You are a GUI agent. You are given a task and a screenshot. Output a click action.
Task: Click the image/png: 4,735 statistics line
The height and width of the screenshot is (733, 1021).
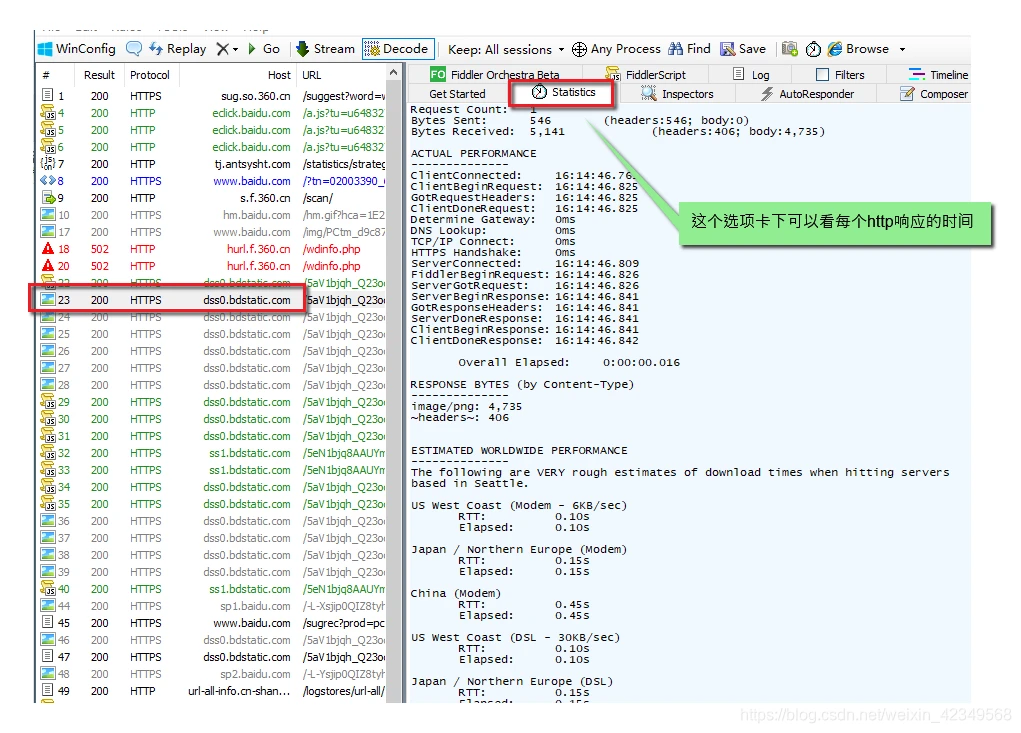(x=466, y=406)
